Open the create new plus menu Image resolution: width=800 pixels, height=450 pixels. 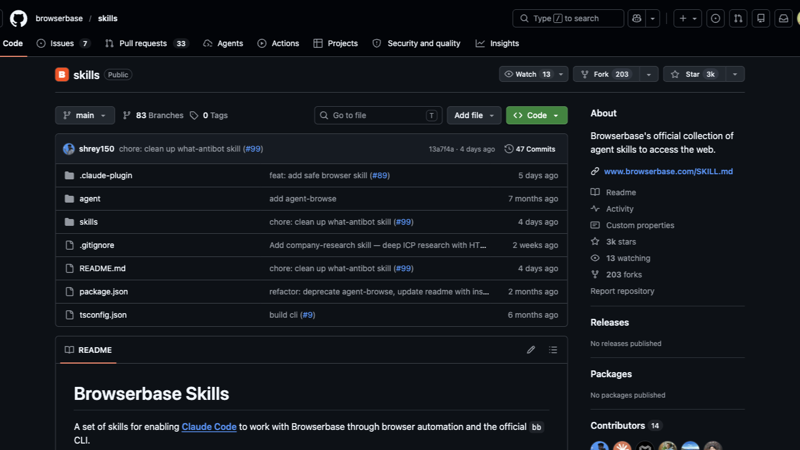(x=687, y=18)
